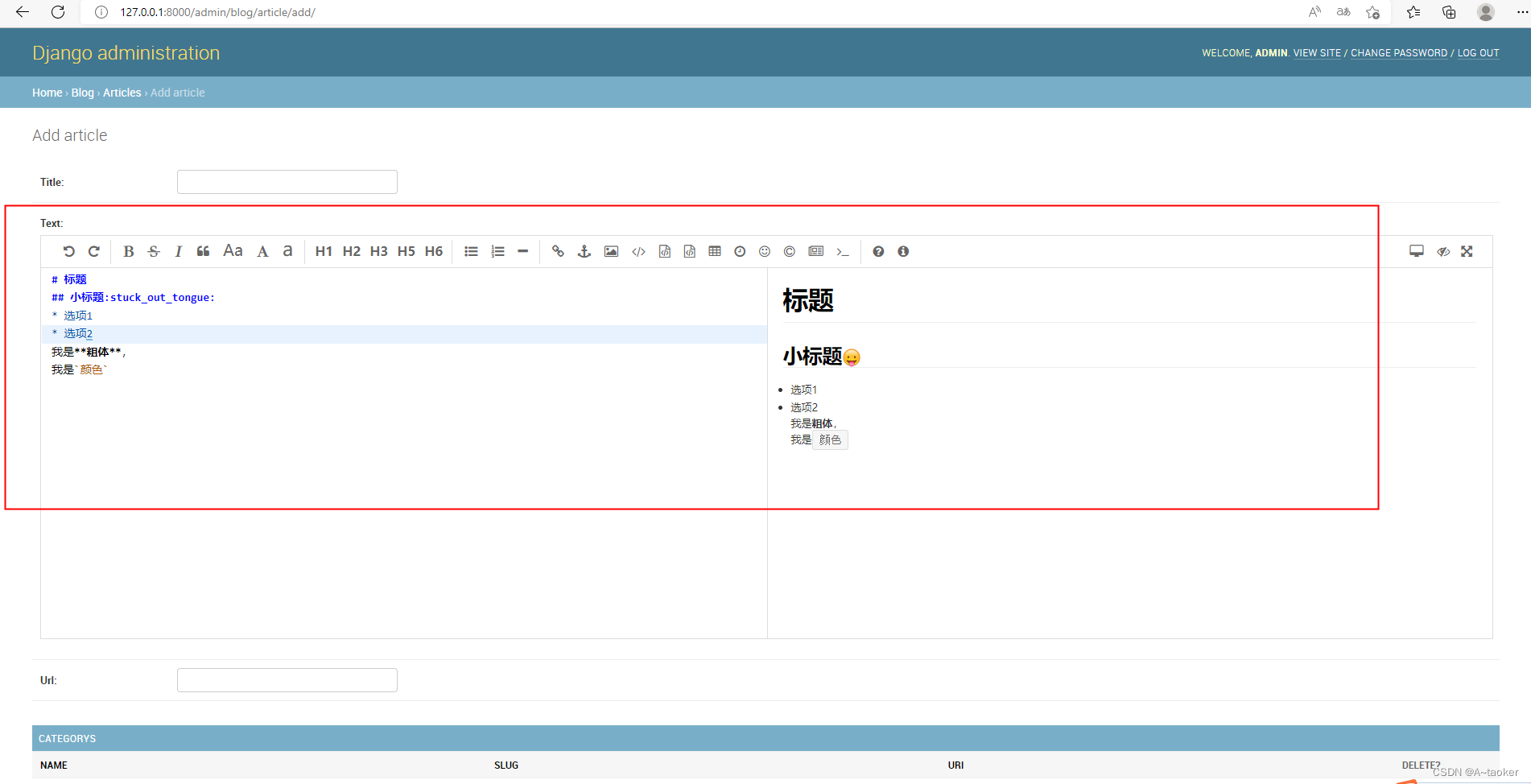
Task: Convert selection to uppercase with the A icon
Action: pos(262,251)
